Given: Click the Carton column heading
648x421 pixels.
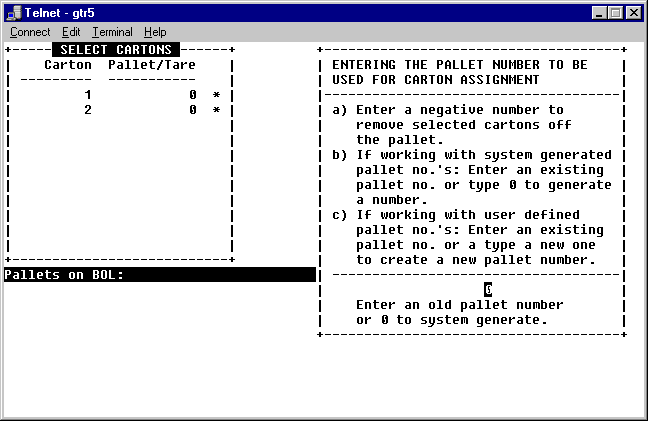Looking at the screenshot, I should coord(68,65).
